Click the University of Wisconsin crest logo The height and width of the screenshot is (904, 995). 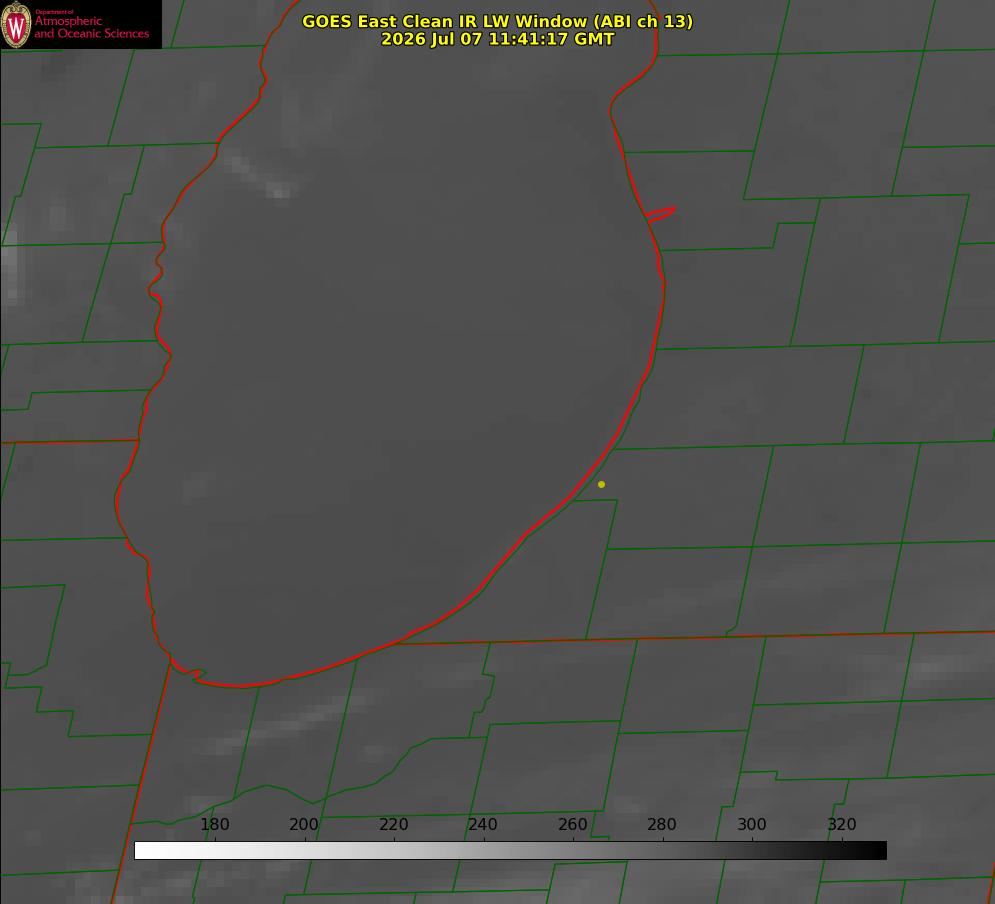click(x=16, y=24)
